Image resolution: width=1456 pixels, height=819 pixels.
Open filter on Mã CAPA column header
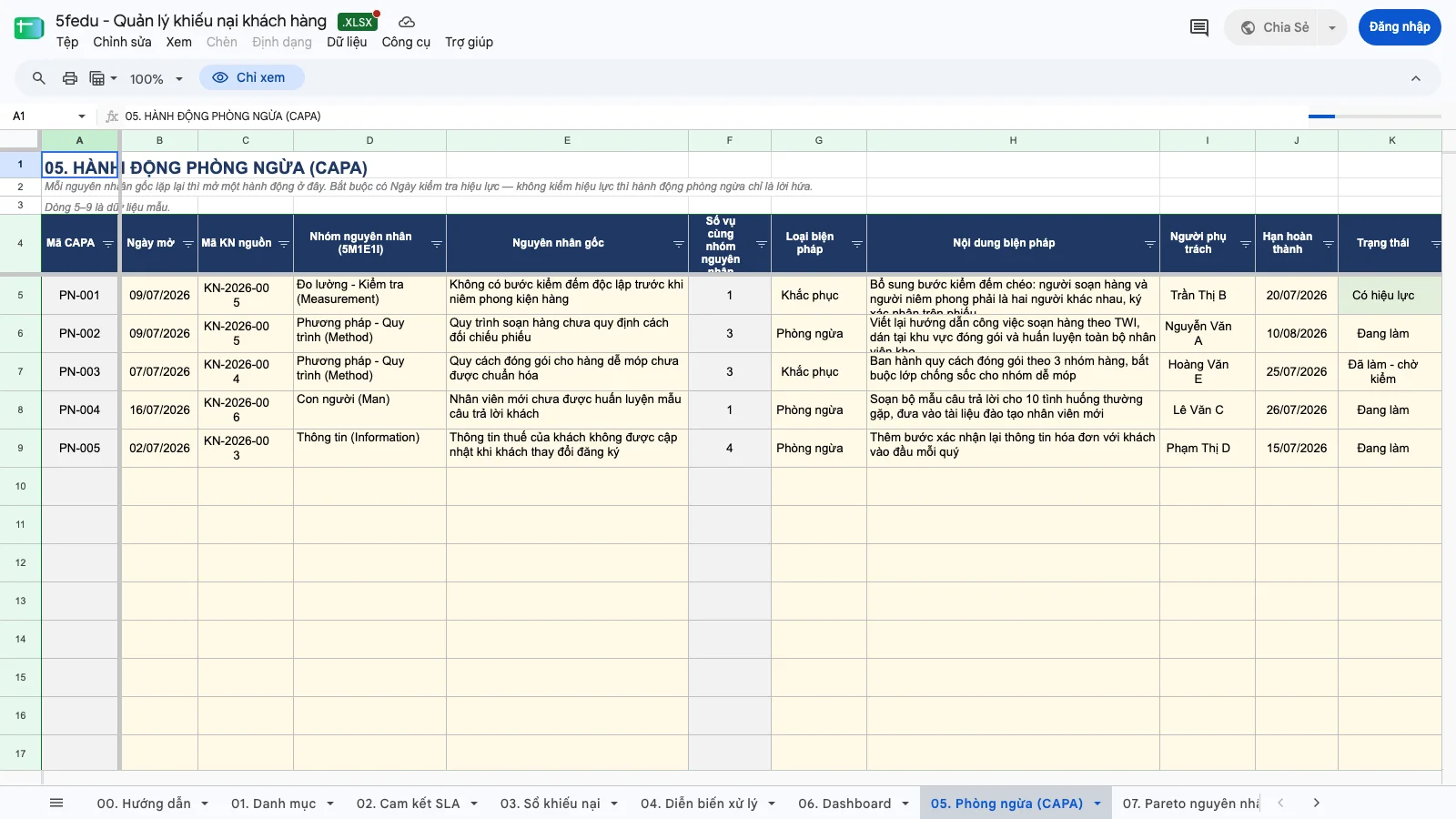tap(108, 244)
